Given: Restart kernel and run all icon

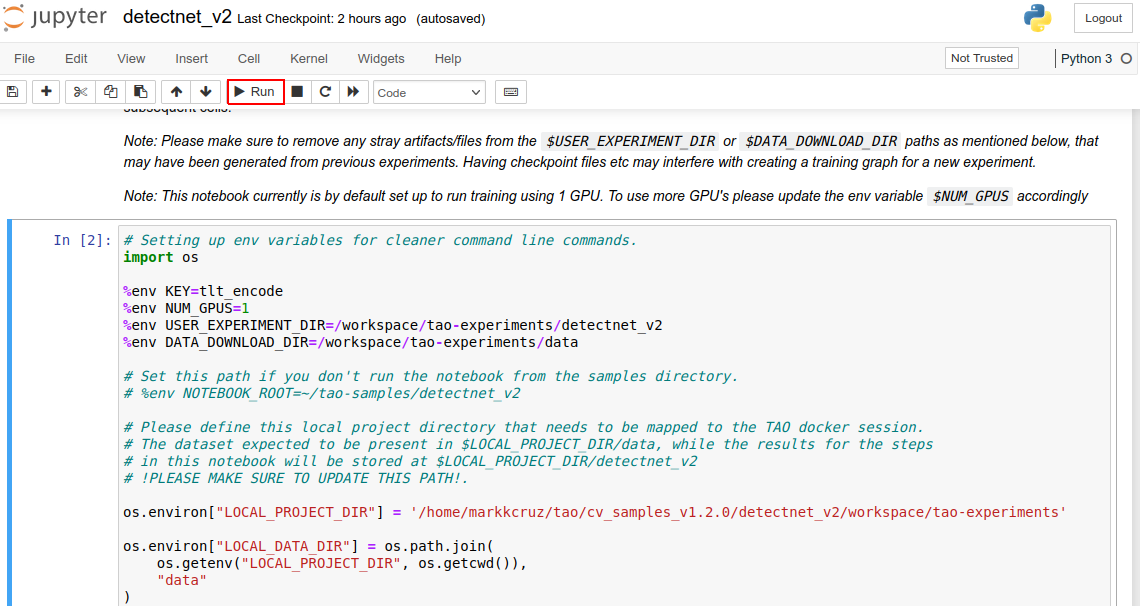Looking at the screenshot, I should 353,92.
